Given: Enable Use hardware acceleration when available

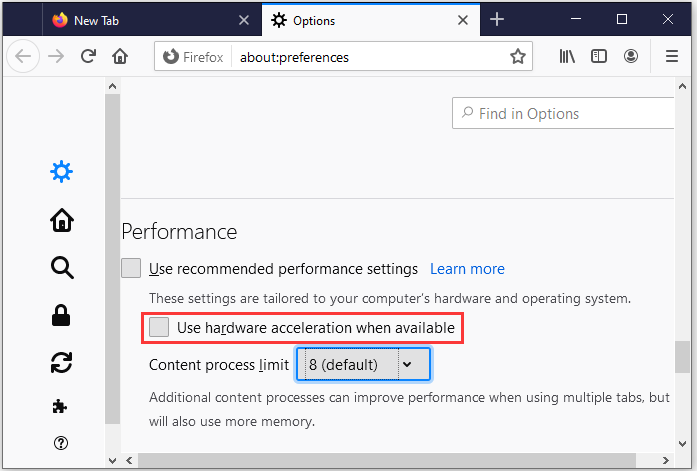Looking at the screenshot, I should (x=159, y=327).
